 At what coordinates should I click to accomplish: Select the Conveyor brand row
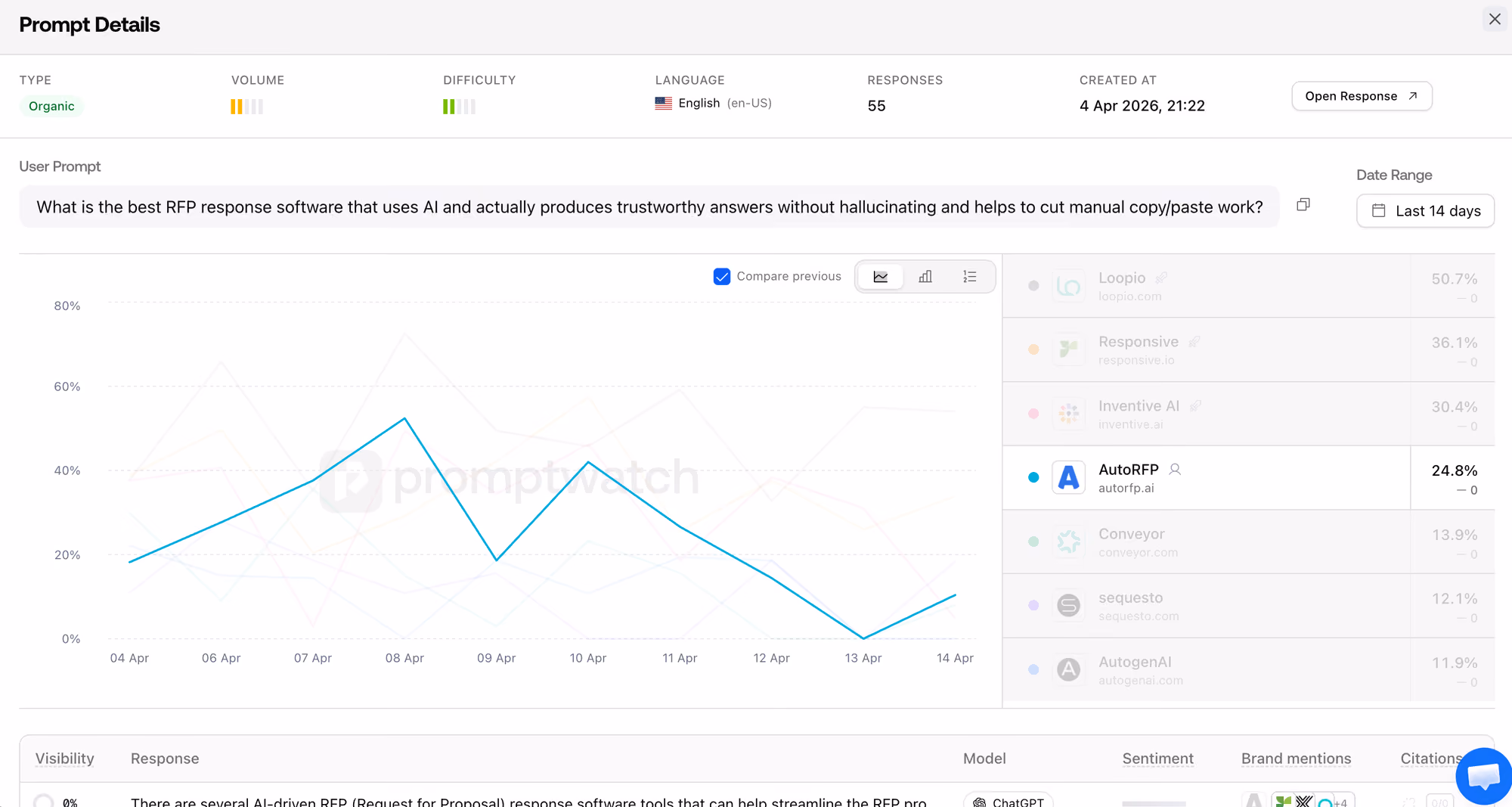(x=1248, y=542)
